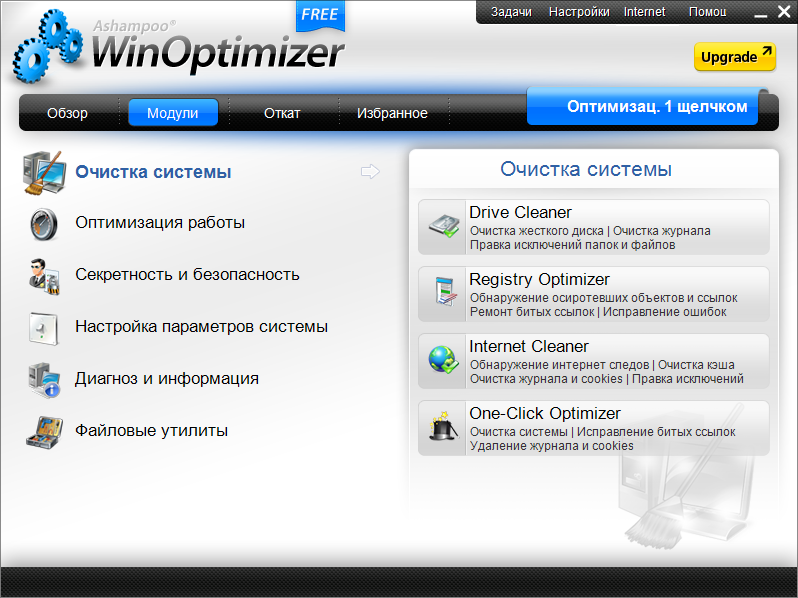The height and width of the screenshot is (598, 798).
Task: Launch the One-Click Optimizer module
Action: tap(593, 428)
